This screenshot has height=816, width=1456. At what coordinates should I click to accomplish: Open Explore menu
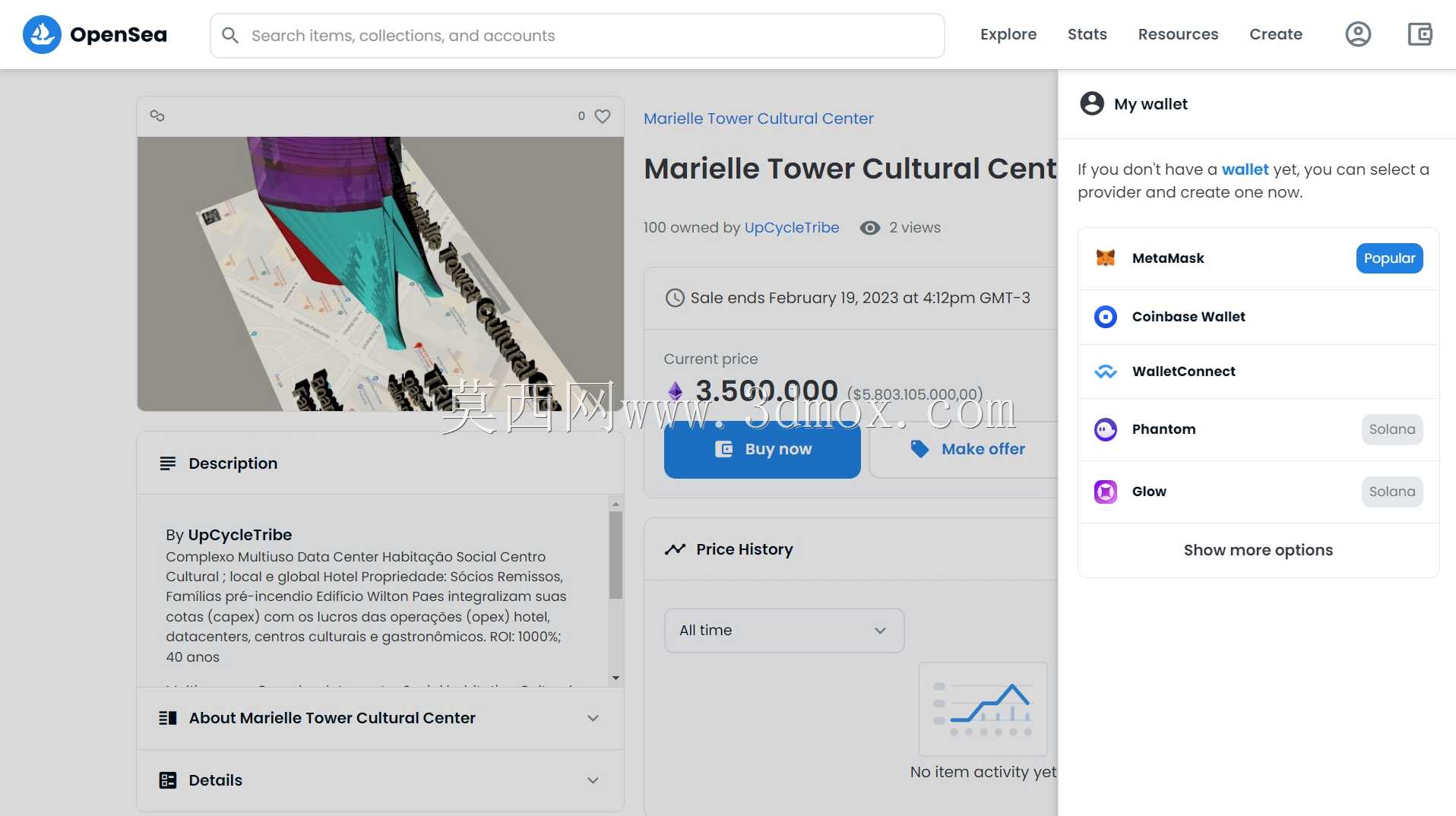pos(1008,34)
